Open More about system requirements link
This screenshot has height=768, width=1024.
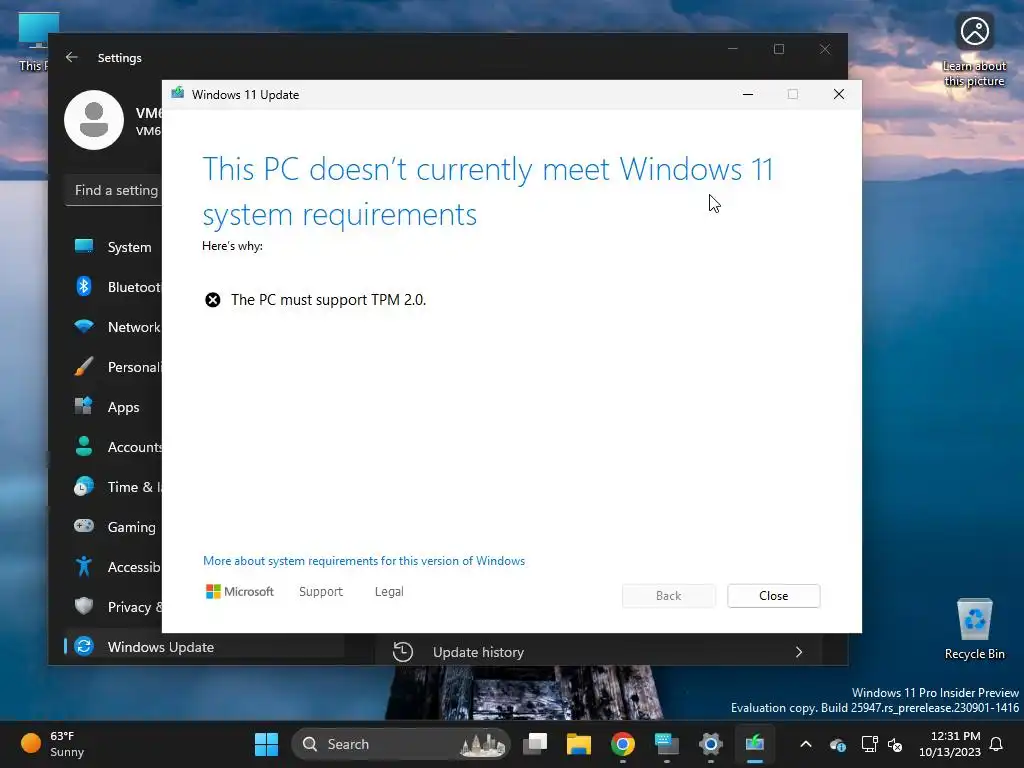tap(364, 561)
